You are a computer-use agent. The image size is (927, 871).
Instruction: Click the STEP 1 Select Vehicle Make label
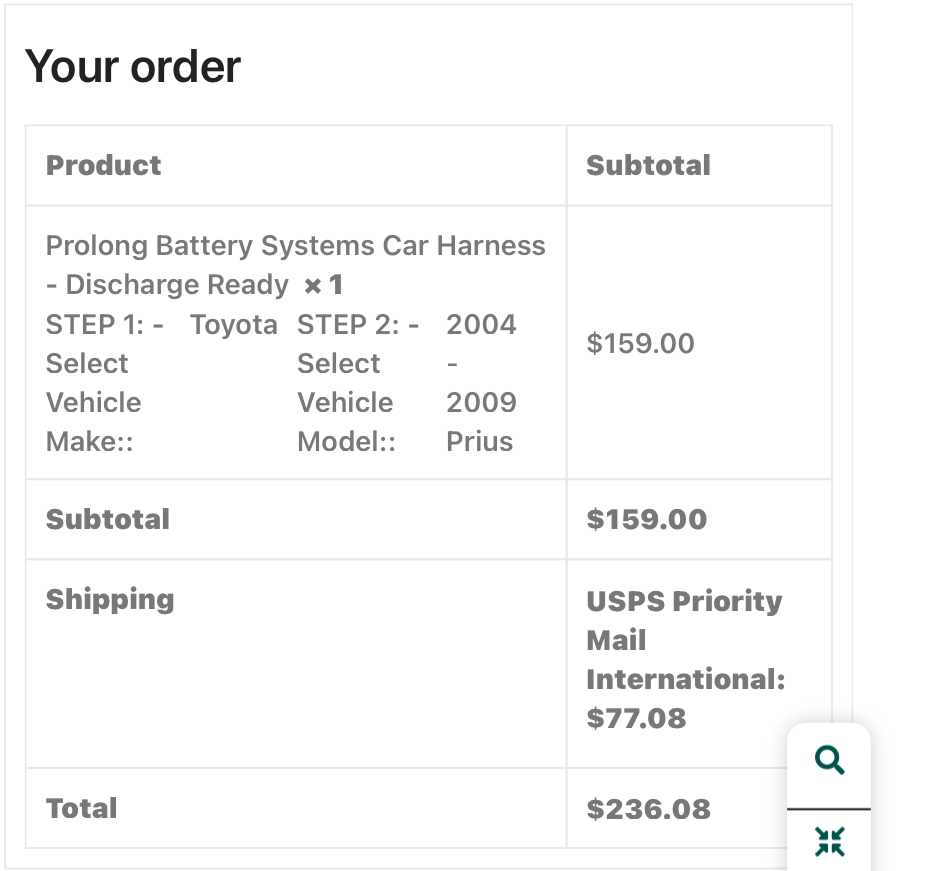105,383
